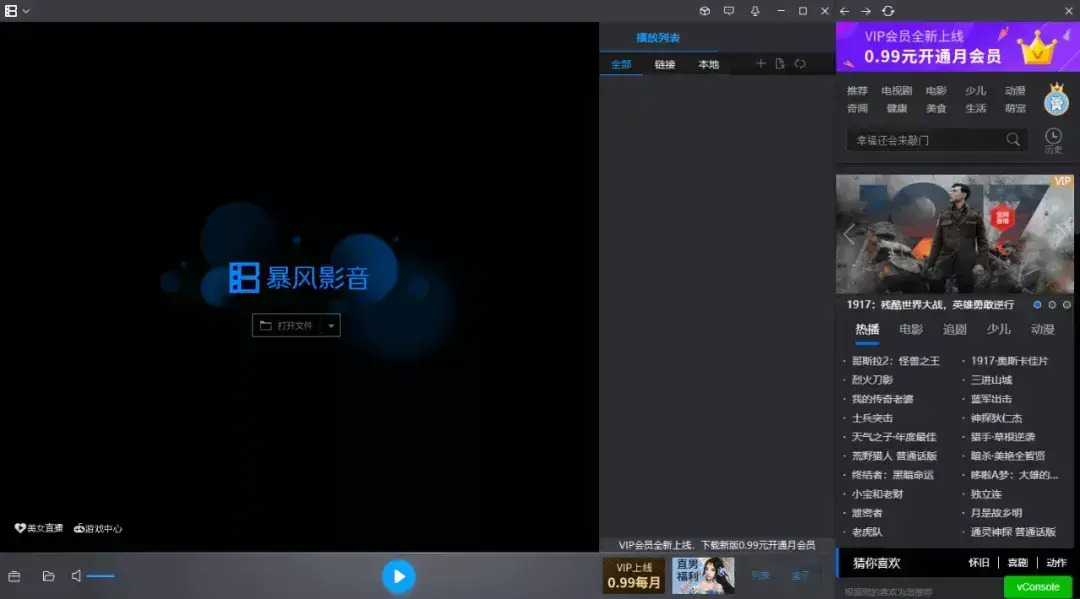Mute audio with the speaker icon
This screenshot has height=599, width=1080.
coord(76,576)
